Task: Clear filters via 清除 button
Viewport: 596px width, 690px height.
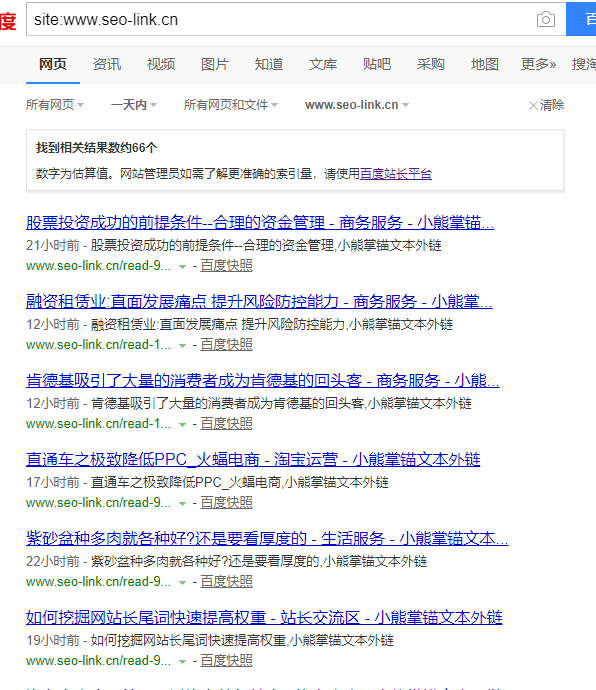Action: click(546, 105)
